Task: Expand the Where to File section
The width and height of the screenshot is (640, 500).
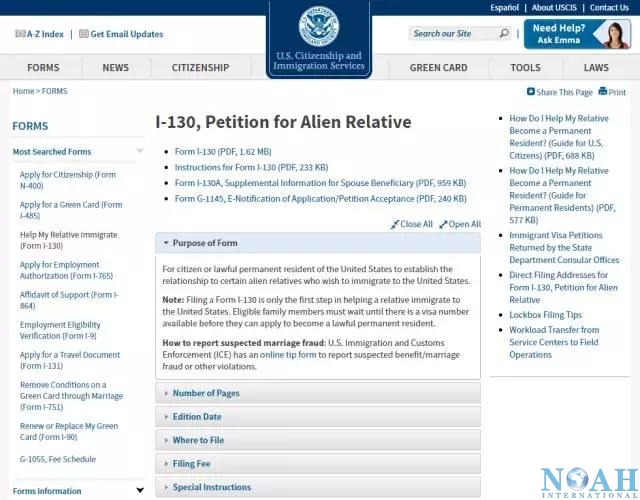Action: pyautogui.click(x=318, y=440)
